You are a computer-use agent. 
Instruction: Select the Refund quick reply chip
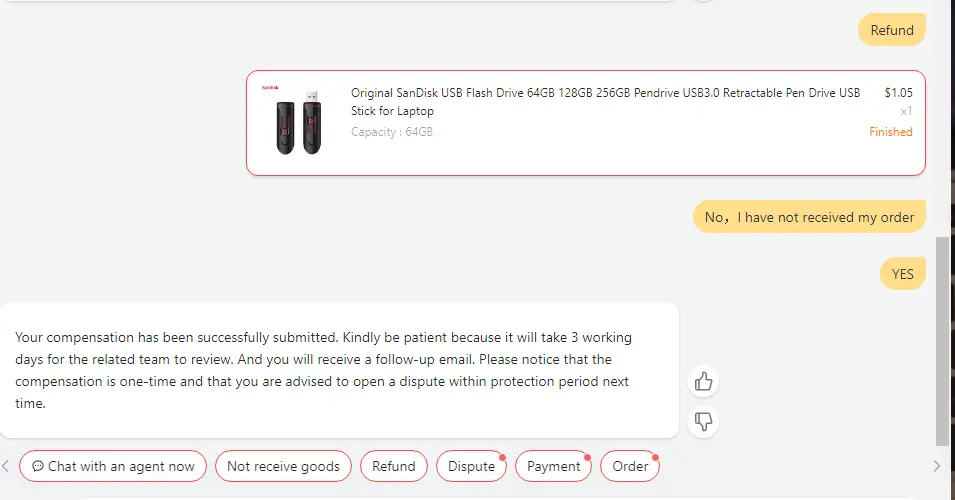point(393,466)
